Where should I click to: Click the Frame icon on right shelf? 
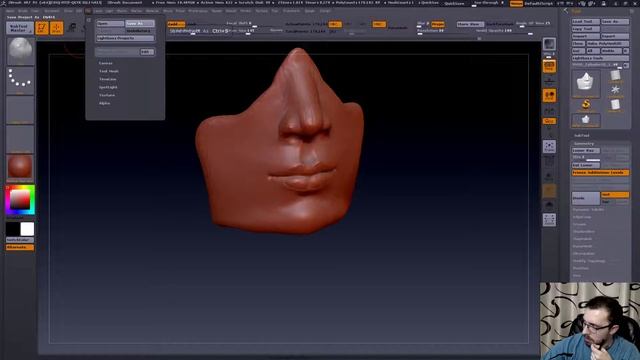coord(549,147)
